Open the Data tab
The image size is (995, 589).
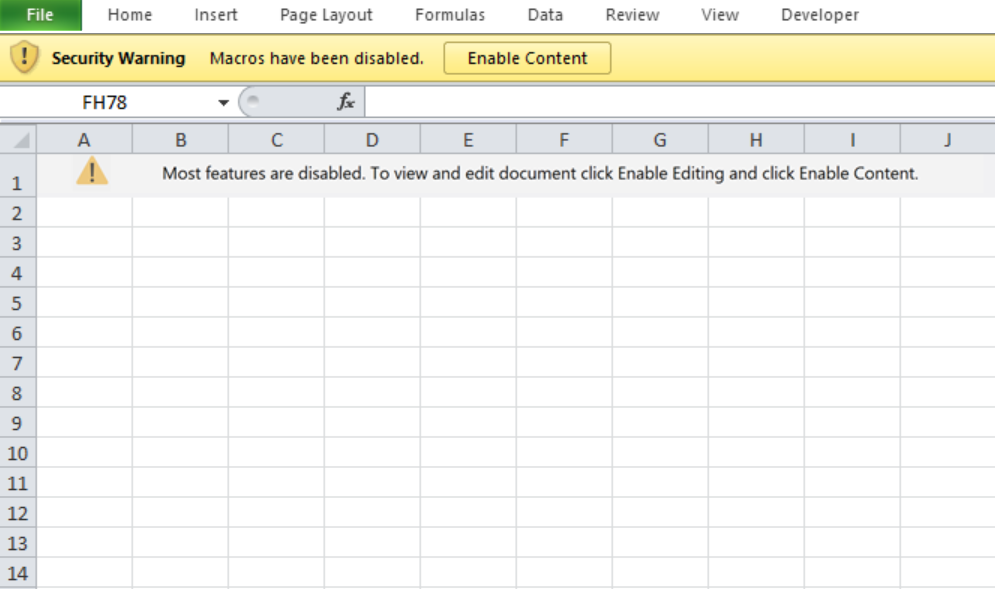pos(545,15)
